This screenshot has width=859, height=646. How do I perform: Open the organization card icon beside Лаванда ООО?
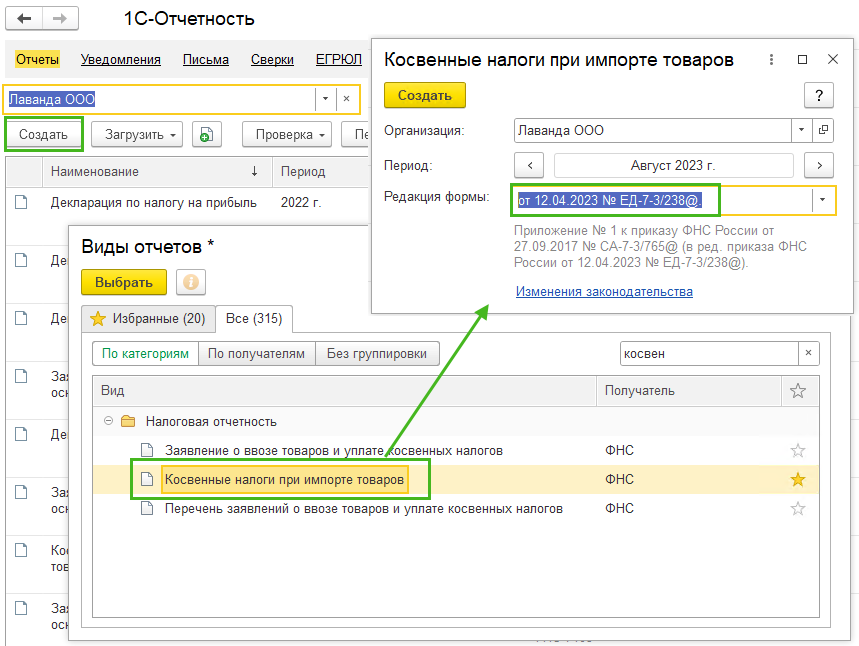coord(823,130)
